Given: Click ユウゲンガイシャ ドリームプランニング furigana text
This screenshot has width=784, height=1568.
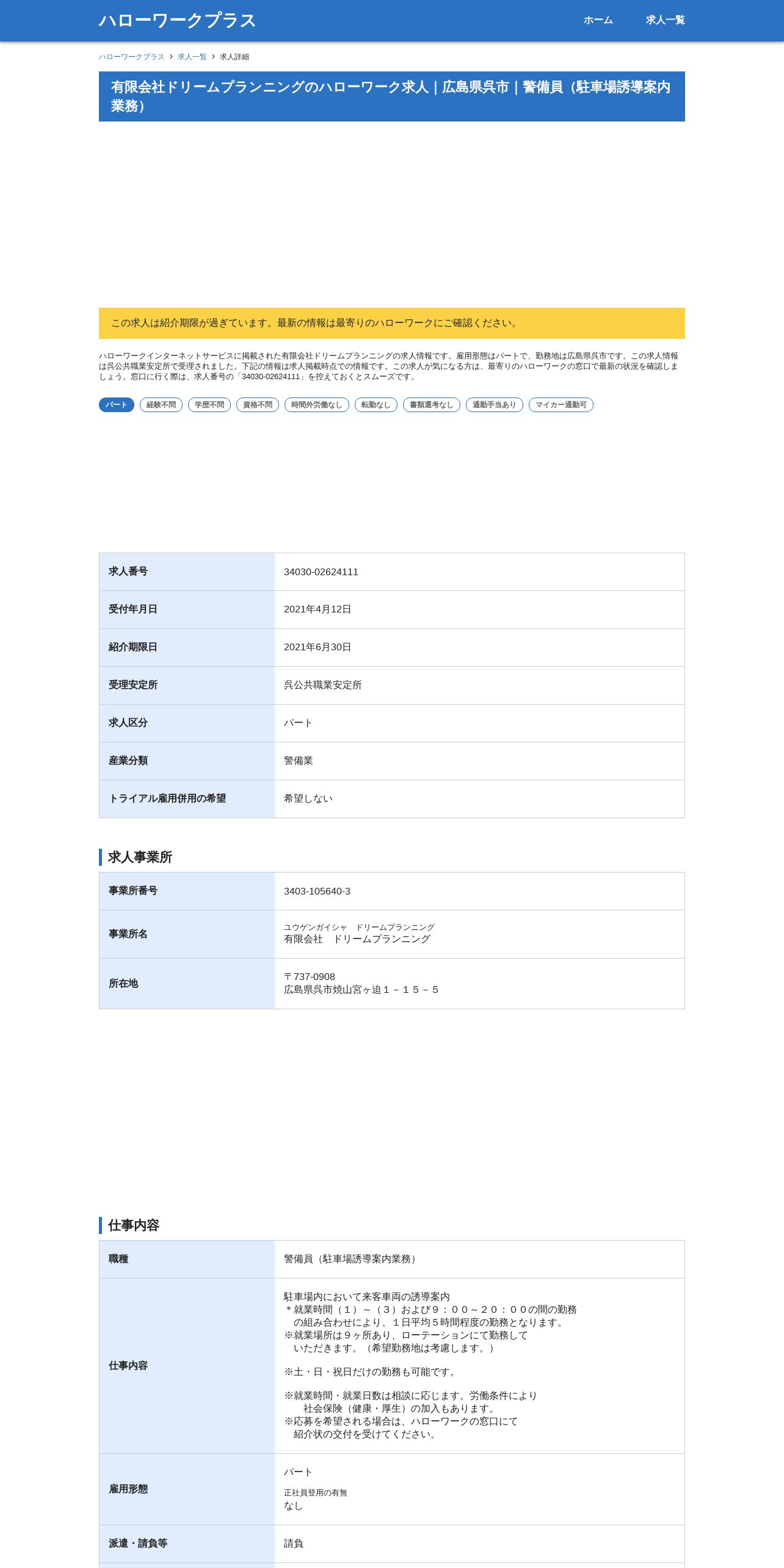Looking at the screenshot, I should tap(360, 927).
